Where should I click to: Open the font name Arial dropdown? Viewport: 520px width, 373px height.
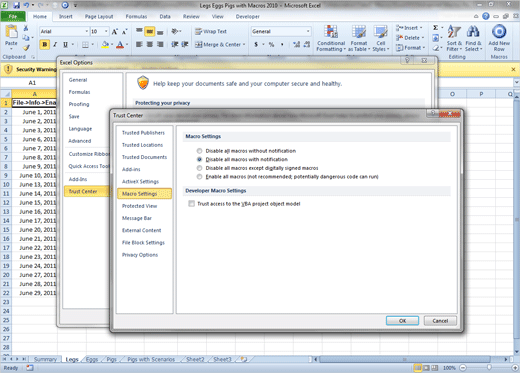pos(87,31)
